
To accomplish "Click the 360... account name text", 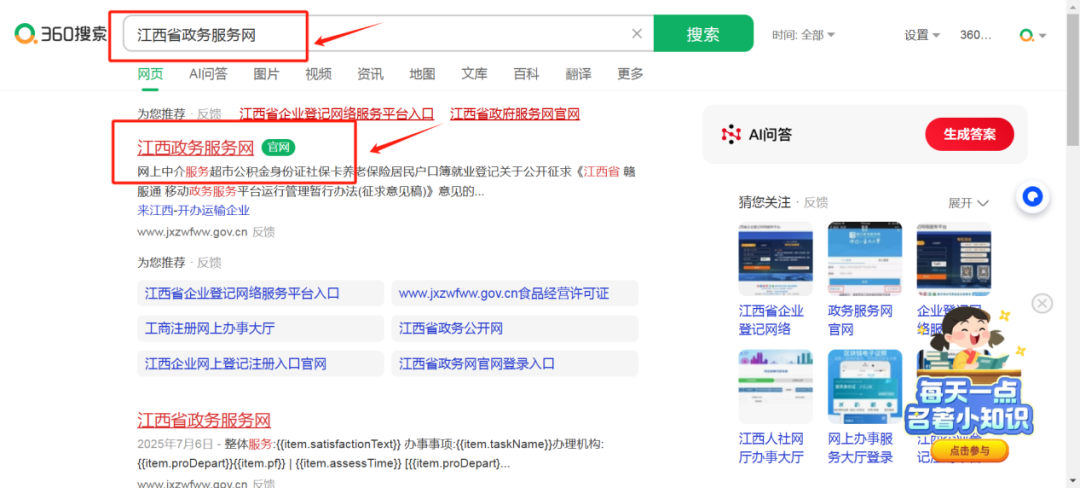I will 976,35.
